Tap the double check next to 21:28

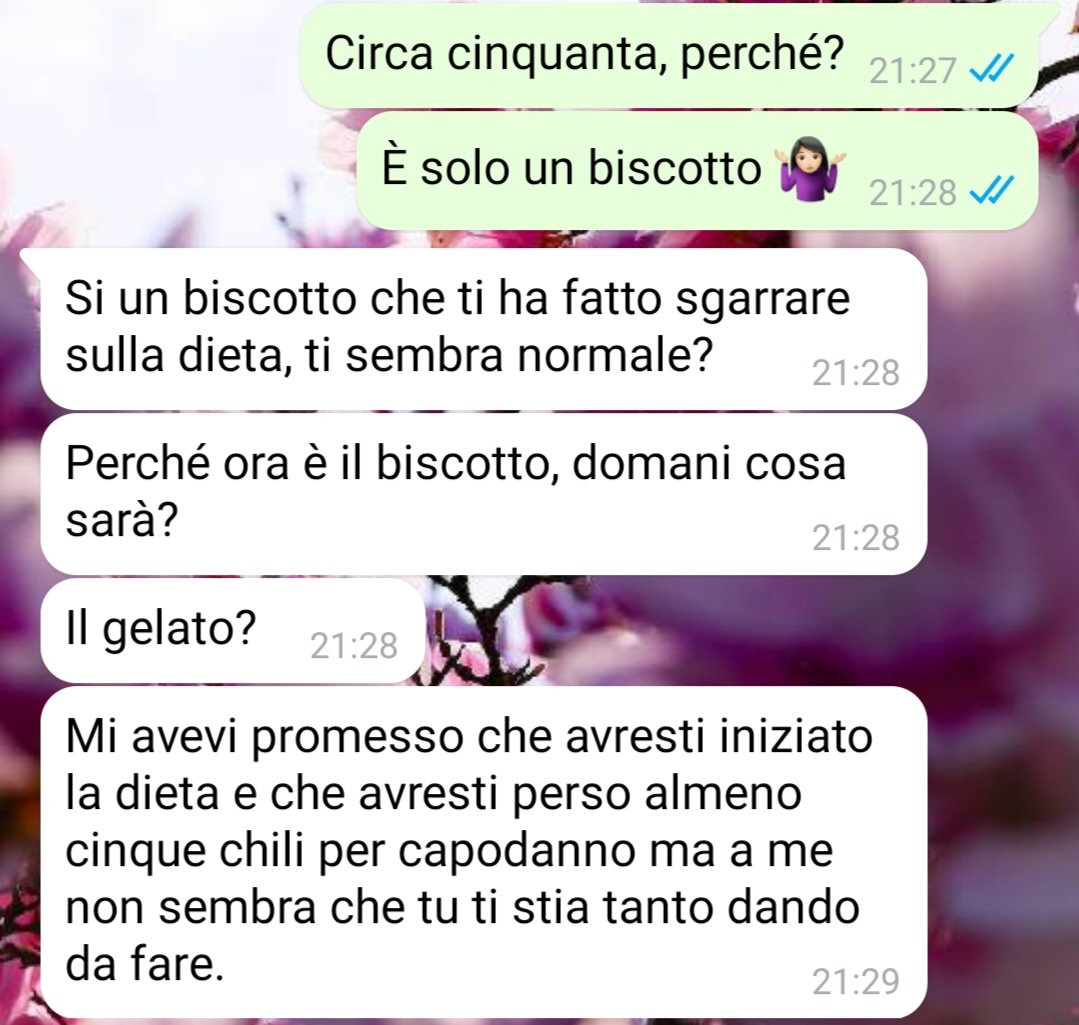click(991, 191)
